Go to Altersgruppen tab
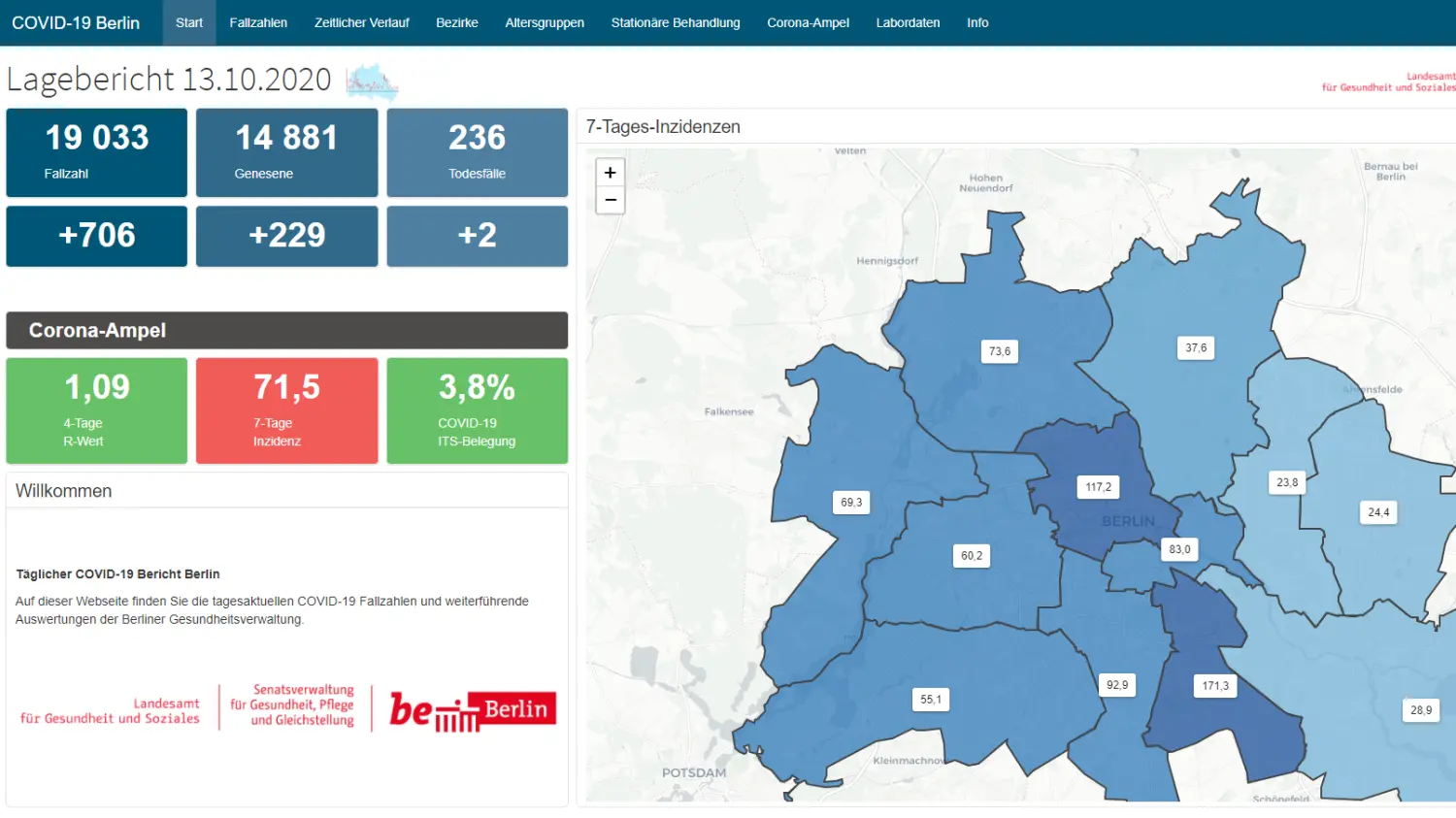Image resolution: width=1456 pixels, height=818 pixels. [545, 22]
